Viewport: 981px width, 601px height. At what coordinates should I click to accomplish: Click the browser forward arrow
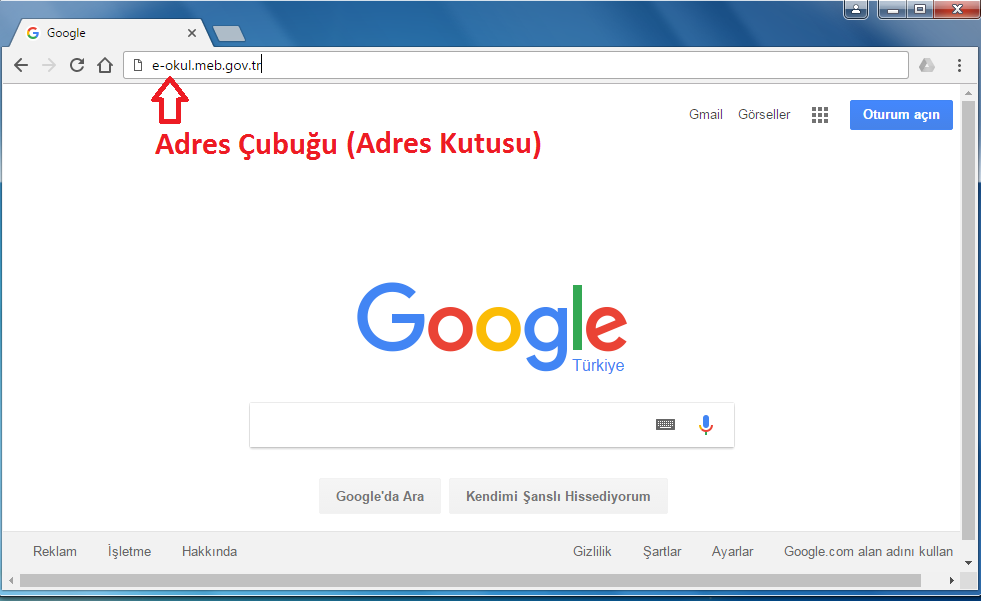[49, 65]
